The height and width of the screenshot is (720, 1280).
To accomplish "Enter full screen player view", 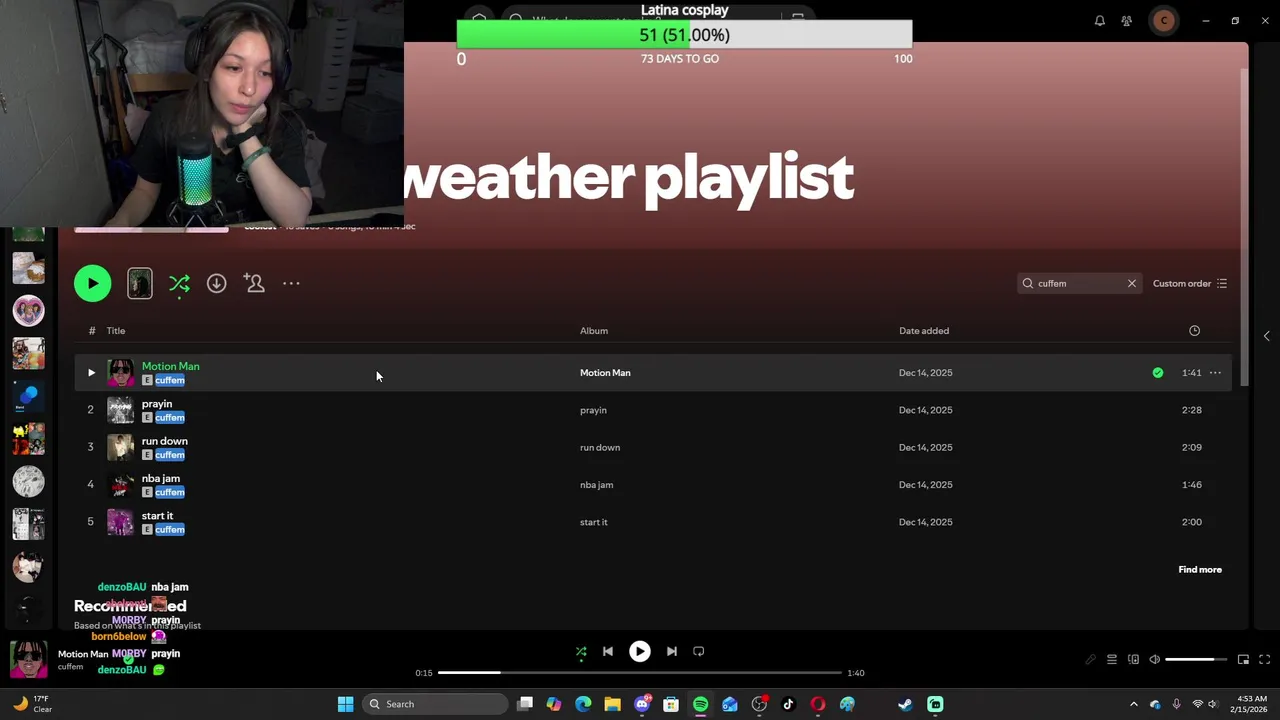I will tap(1264, 659).
